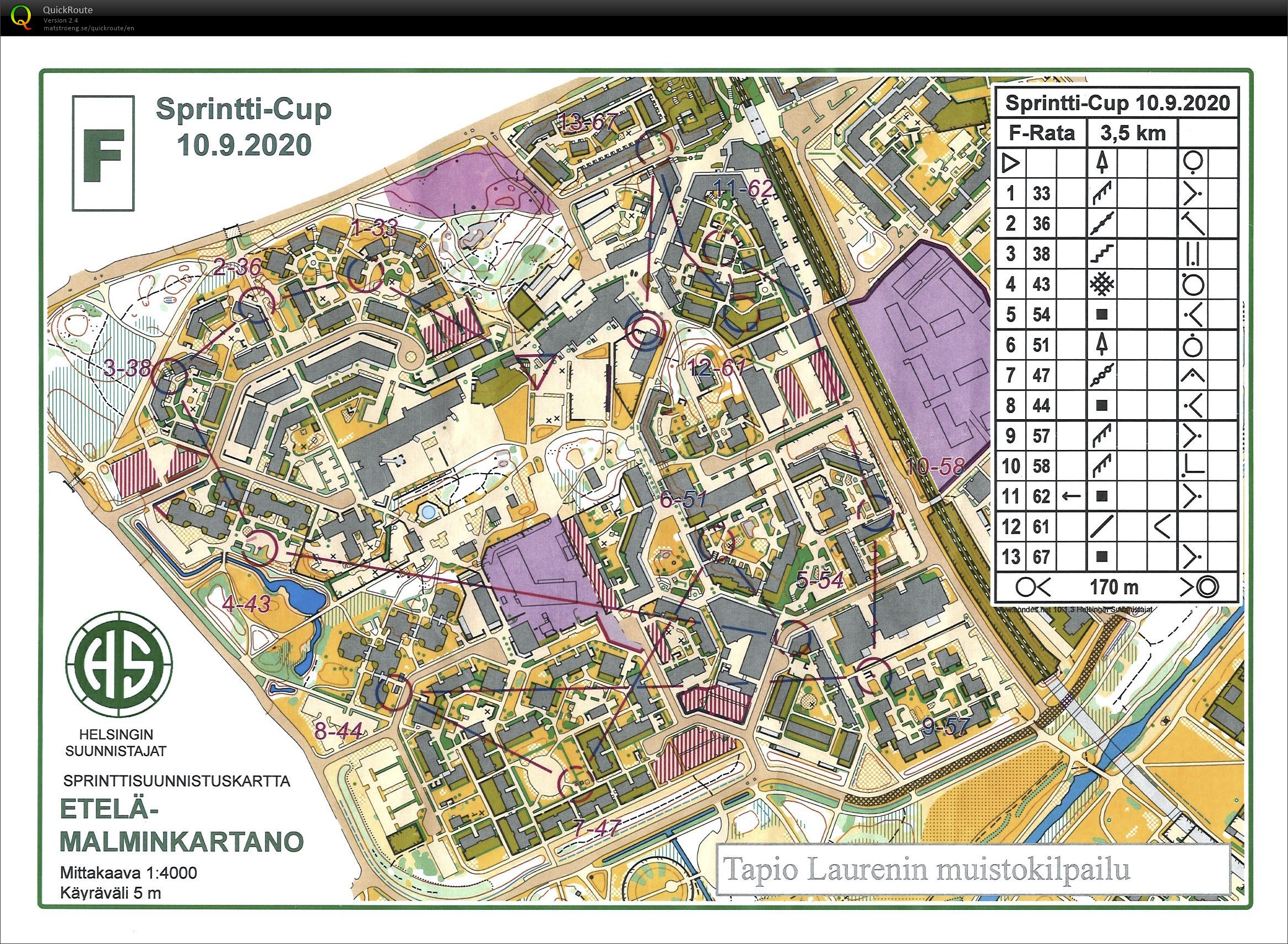Click the 'Käyräväli 5 m' contour text
The width and height of the screenshot is (1288, 944).
(110, 893)
